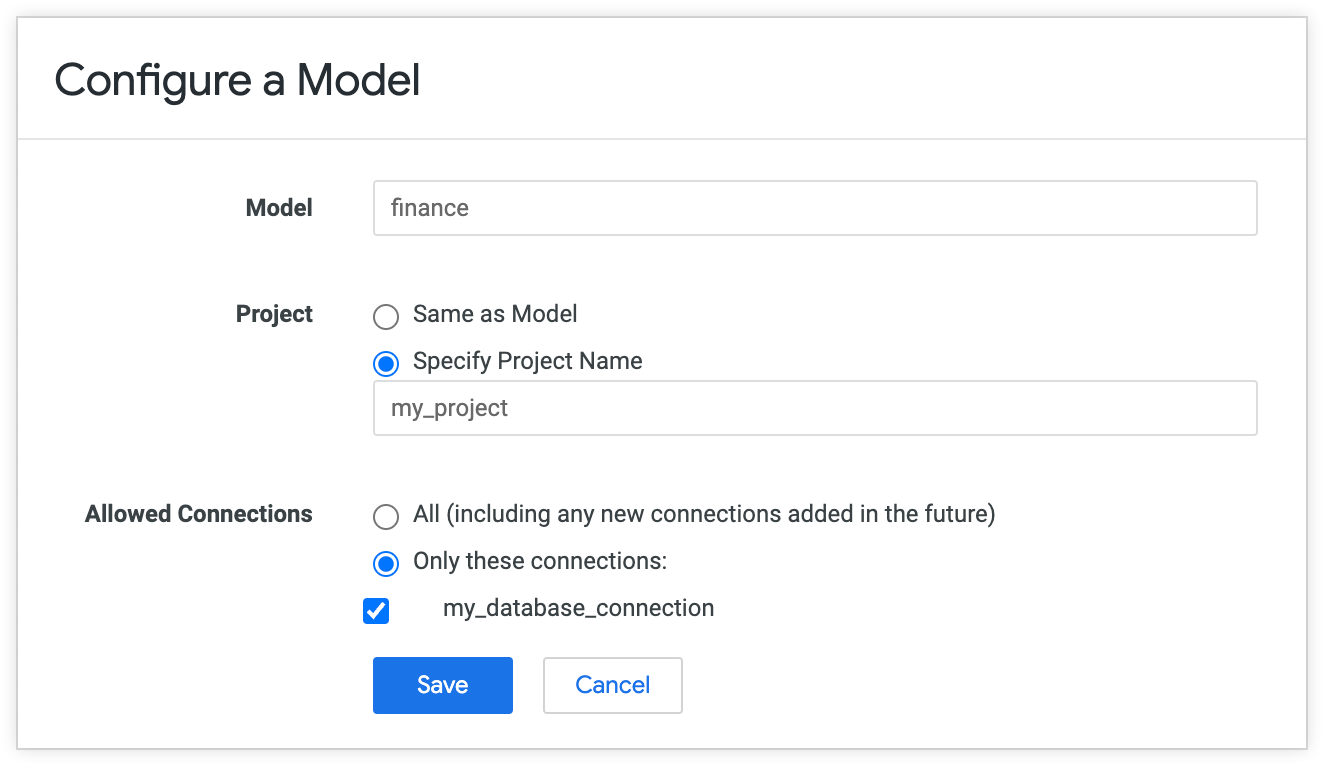Select the Same as Model radio button
1324x766 pixels.
386,316
